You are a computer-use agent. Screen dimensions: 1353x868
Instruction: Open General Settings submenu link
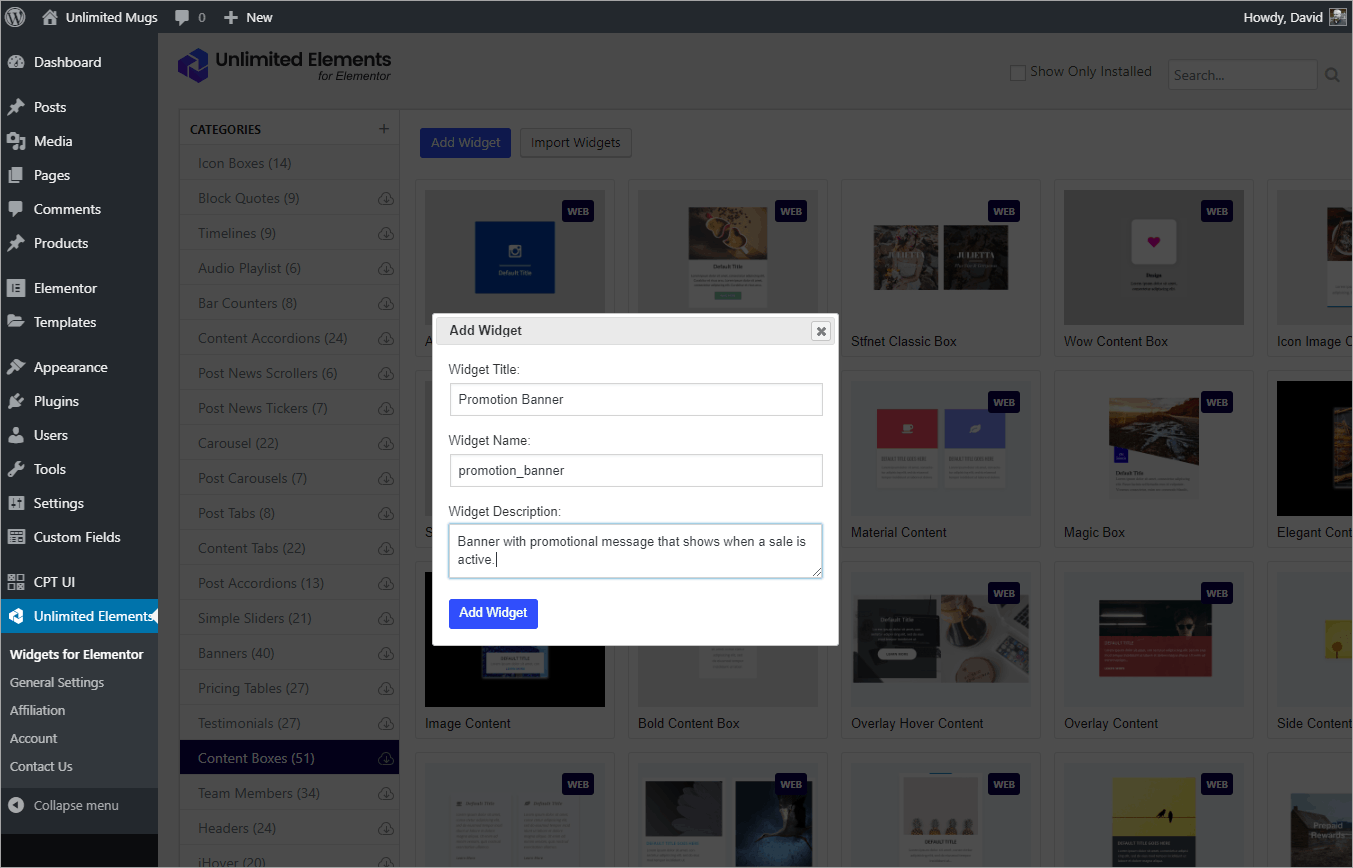tap(57, 682)
